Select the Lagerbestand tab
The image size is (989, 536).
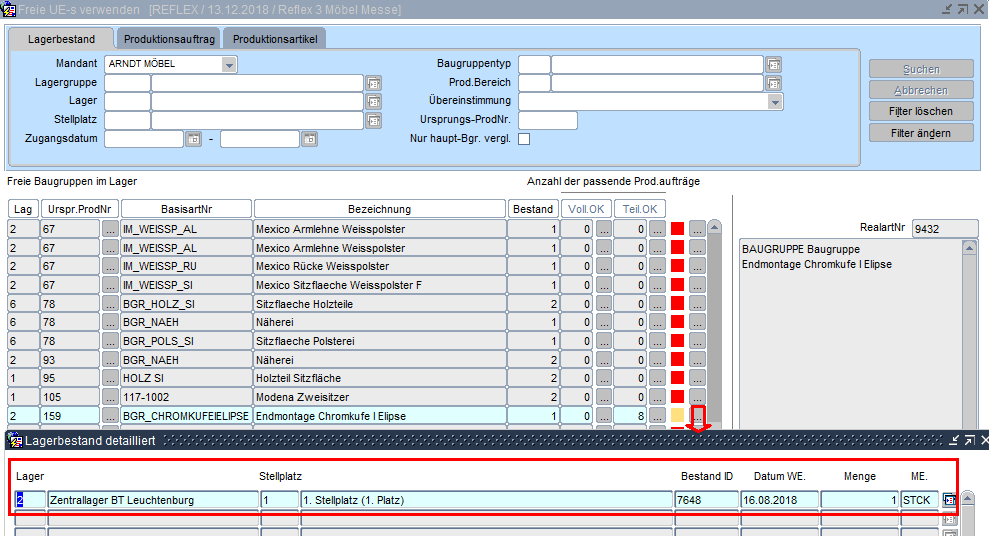pos(62,39)
